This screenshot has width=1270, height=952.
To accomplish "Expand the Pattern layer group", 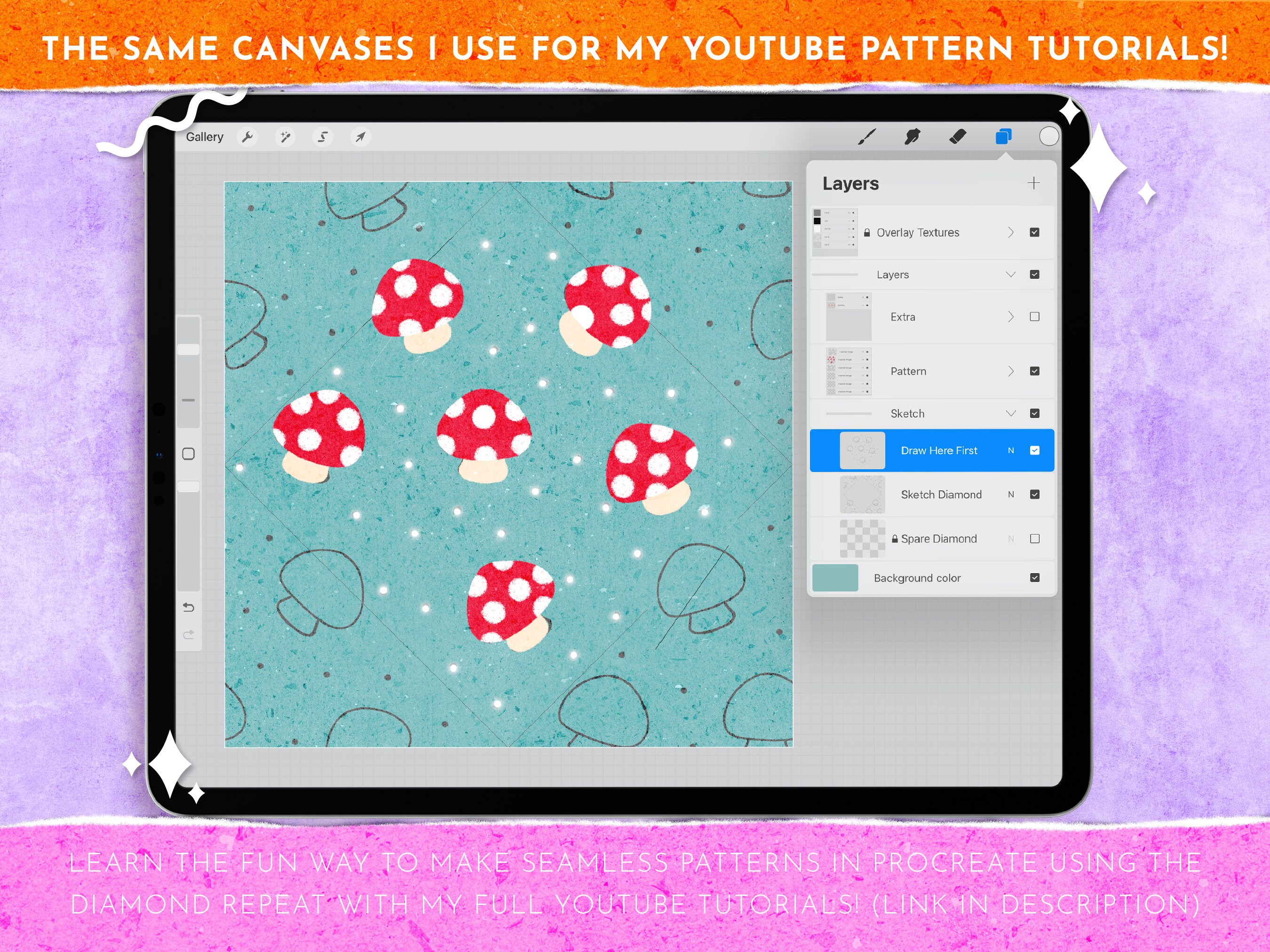I will click(x=1012, y=371).
